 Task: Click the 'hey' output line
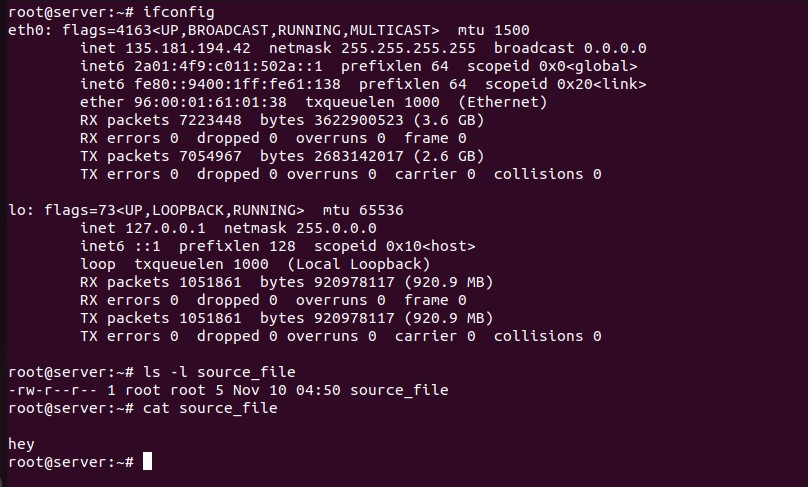22,444
